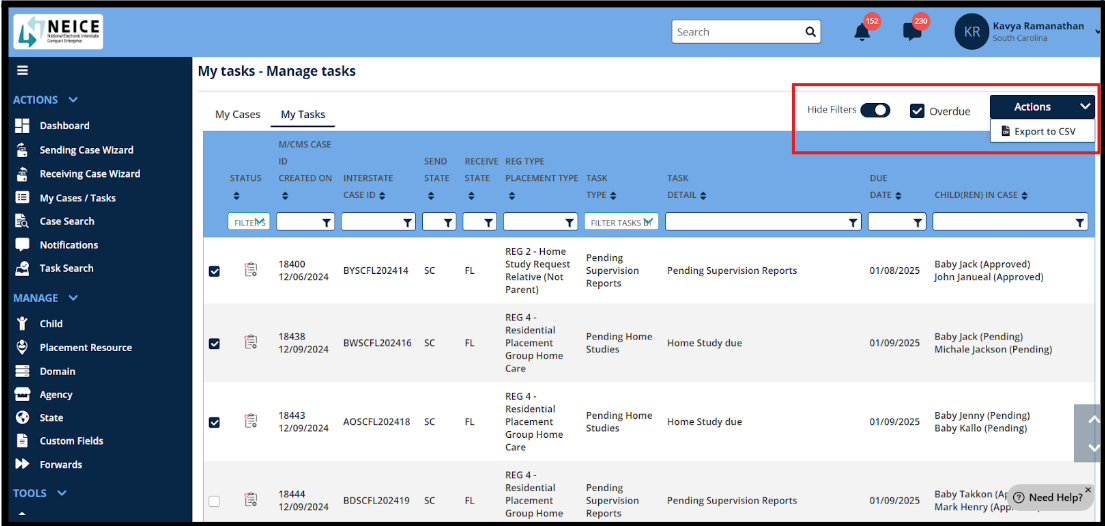Click the M/CMS Case ID filter field
Viewport: 1105px width, 526px height.
pyautogui.click(x=306, y=222)
